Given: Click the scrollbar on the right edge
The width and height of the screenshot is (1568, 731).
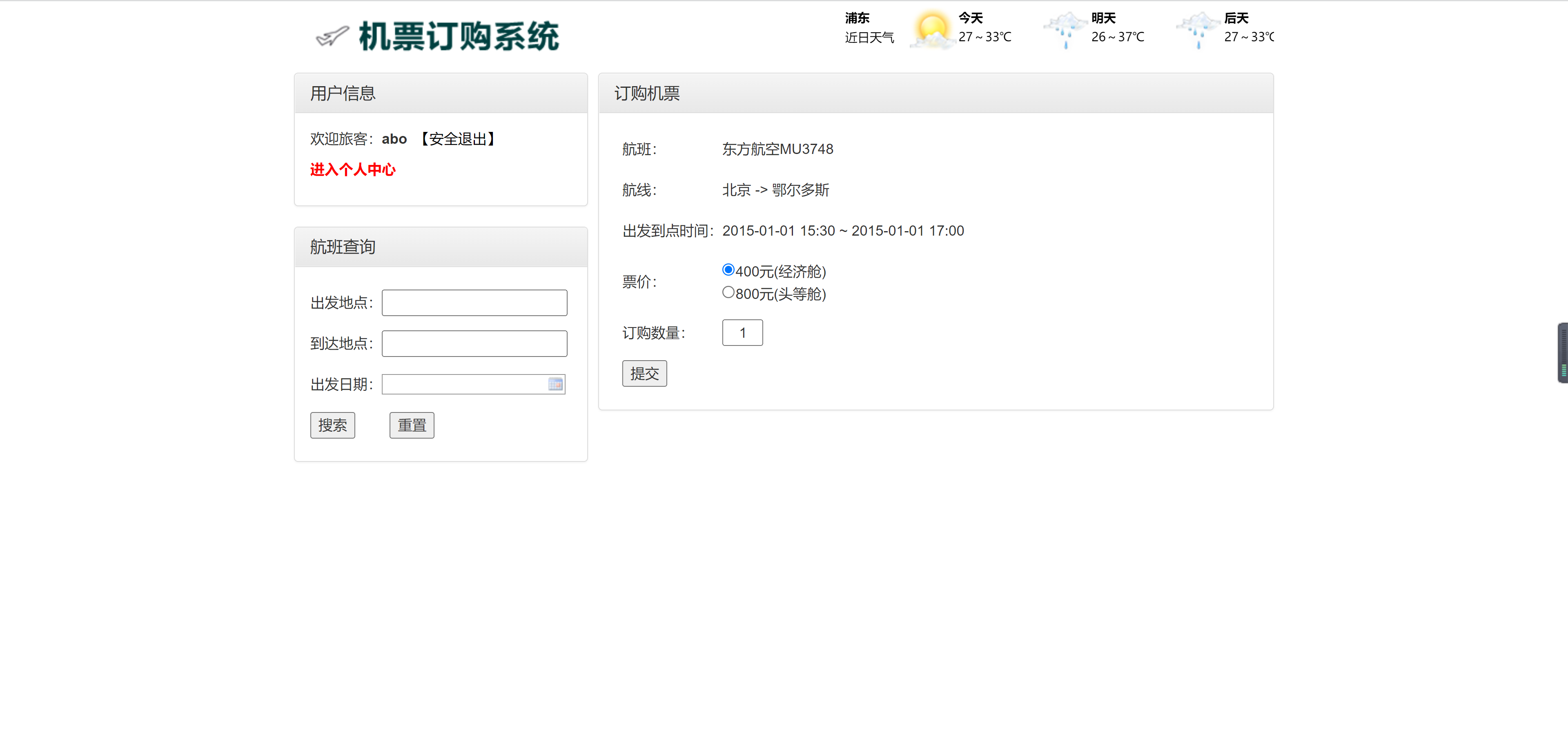Looking at the screenshot, I should click(1563, 353).
